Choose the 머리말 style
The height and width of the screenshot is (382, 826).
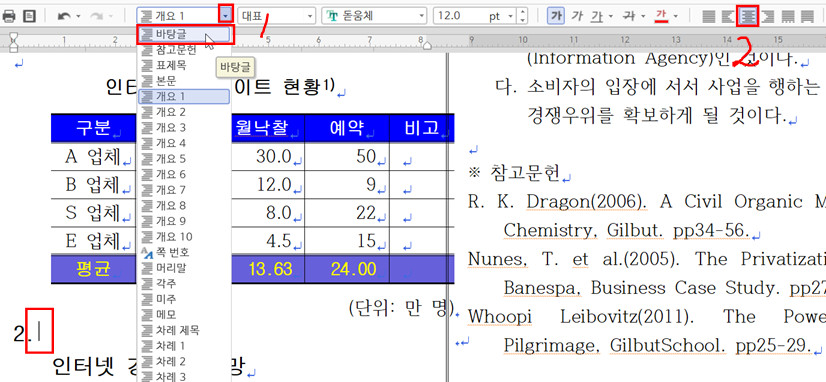click(x=184, y=268)
